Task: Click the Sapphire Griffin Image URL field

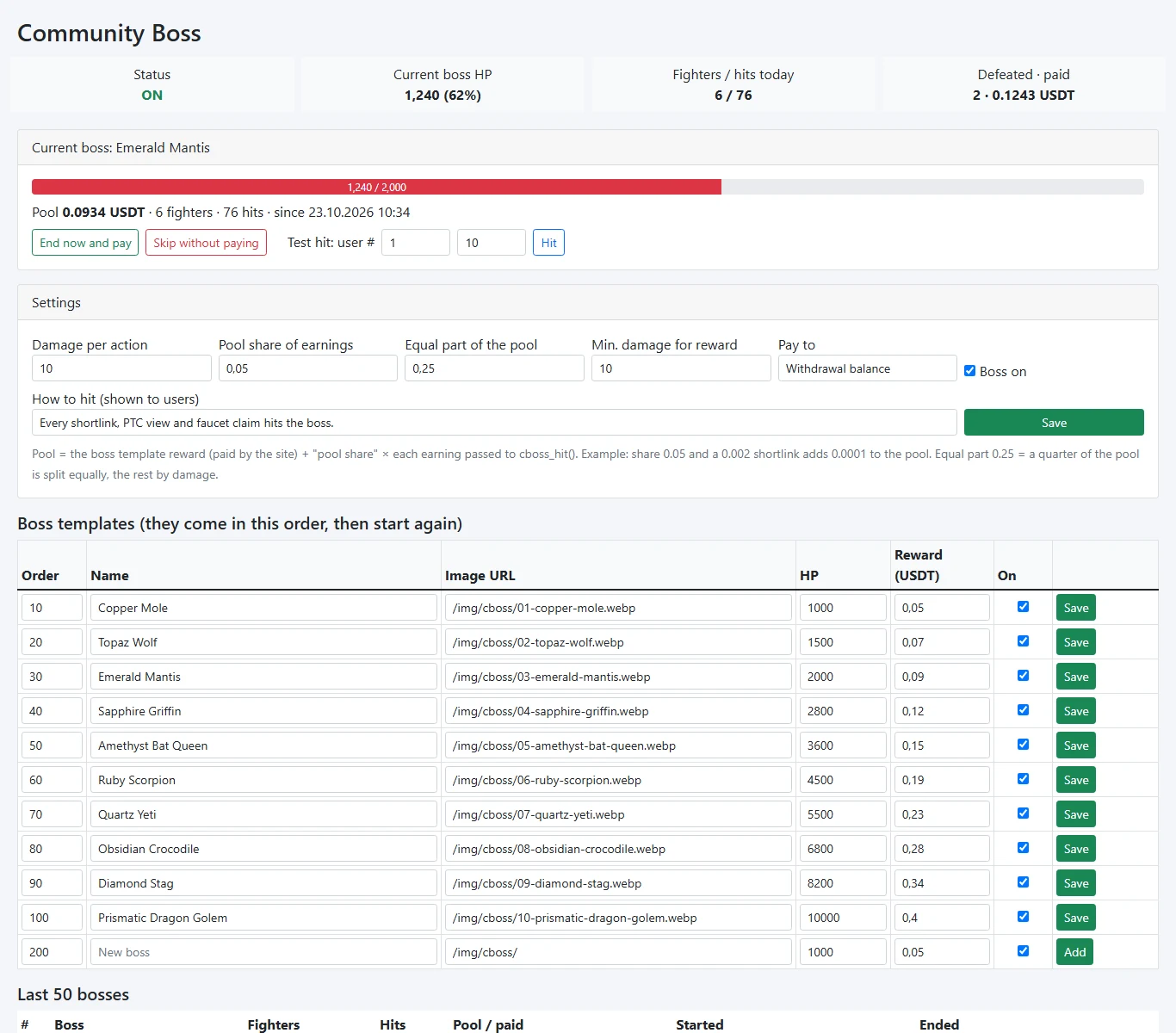Action: coord(618,711)
